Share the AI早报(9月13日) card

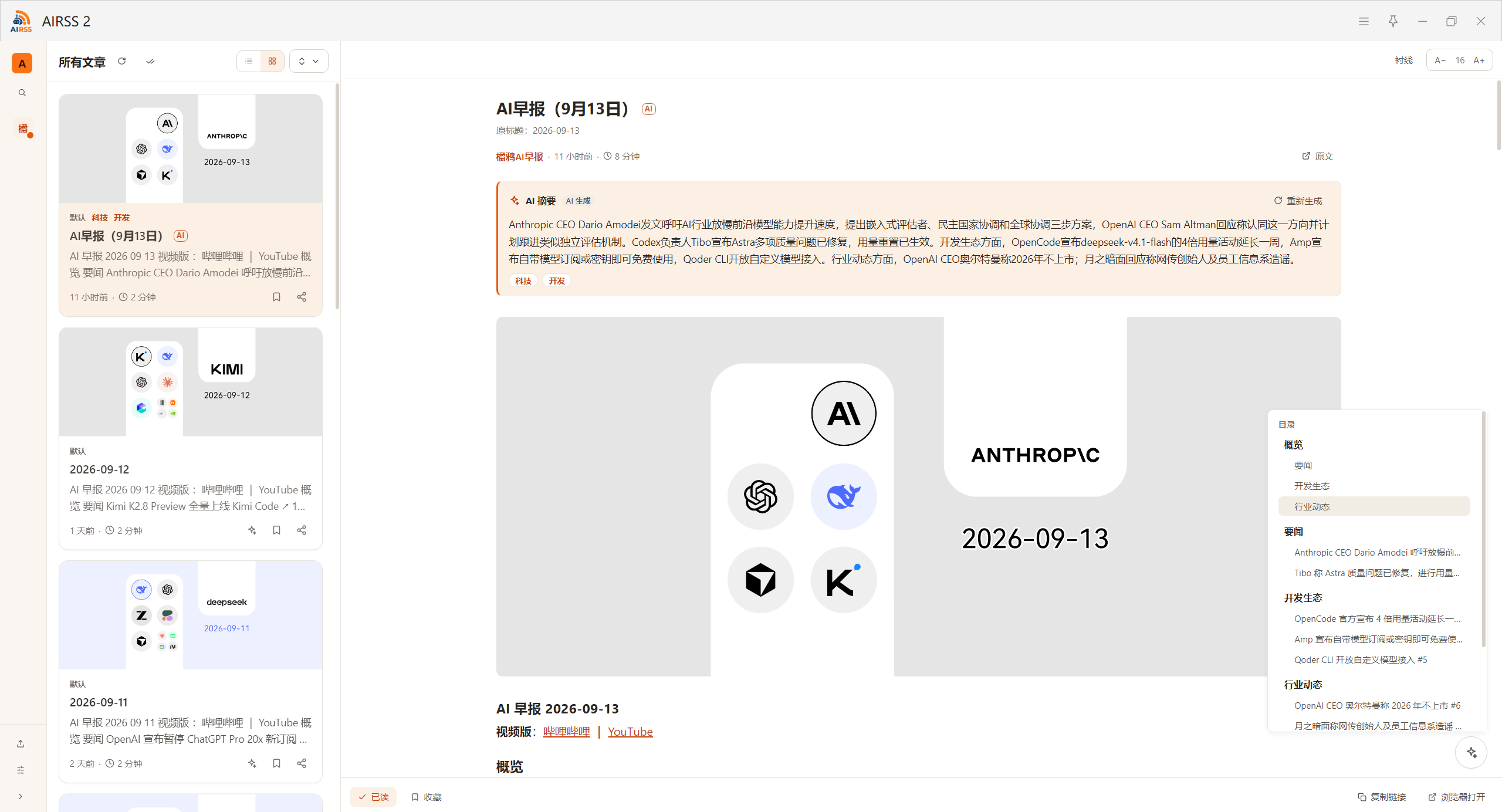point(302,297)
